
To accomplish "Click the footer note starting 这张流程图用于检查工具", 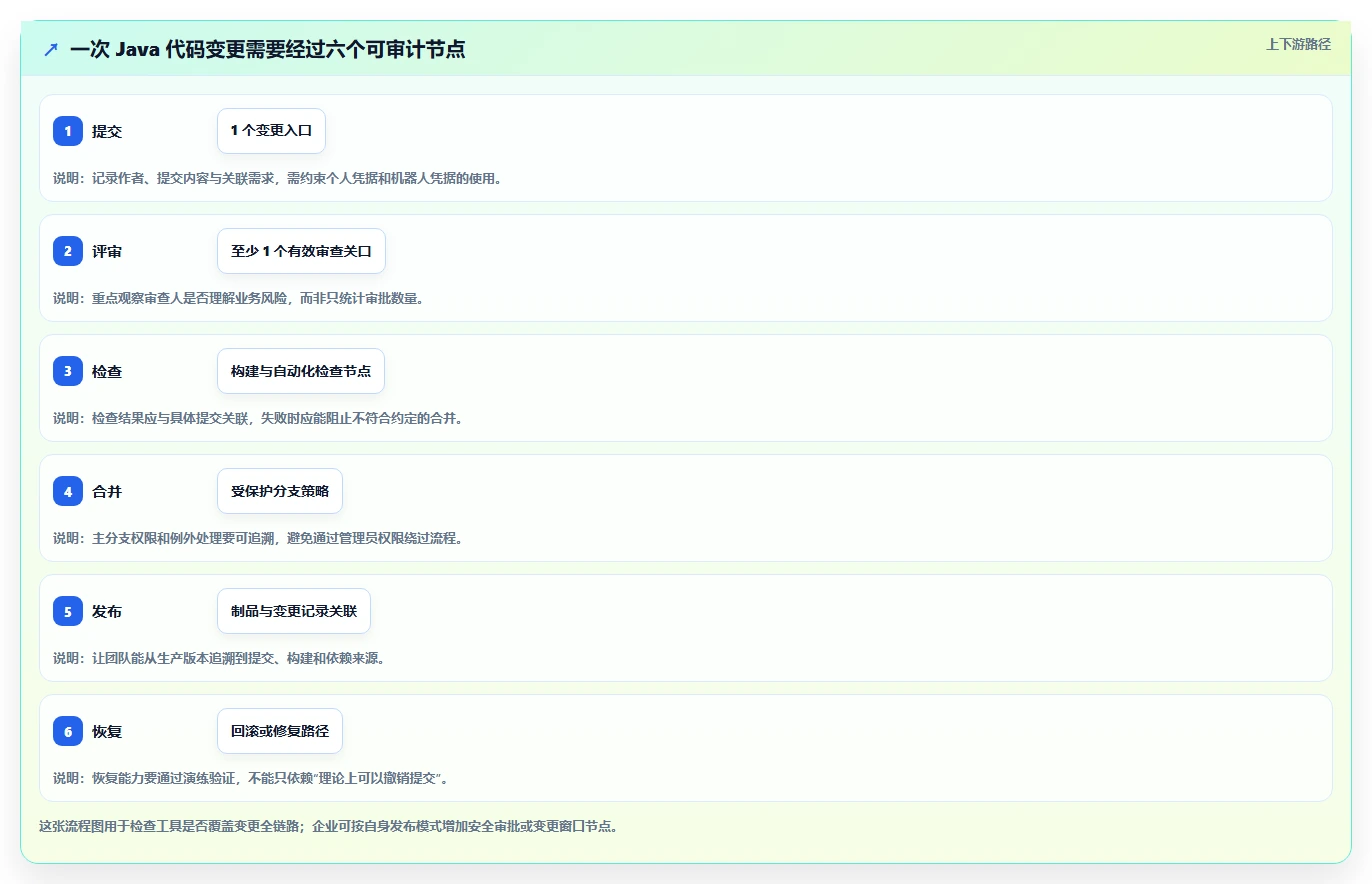I will (328, 827).
